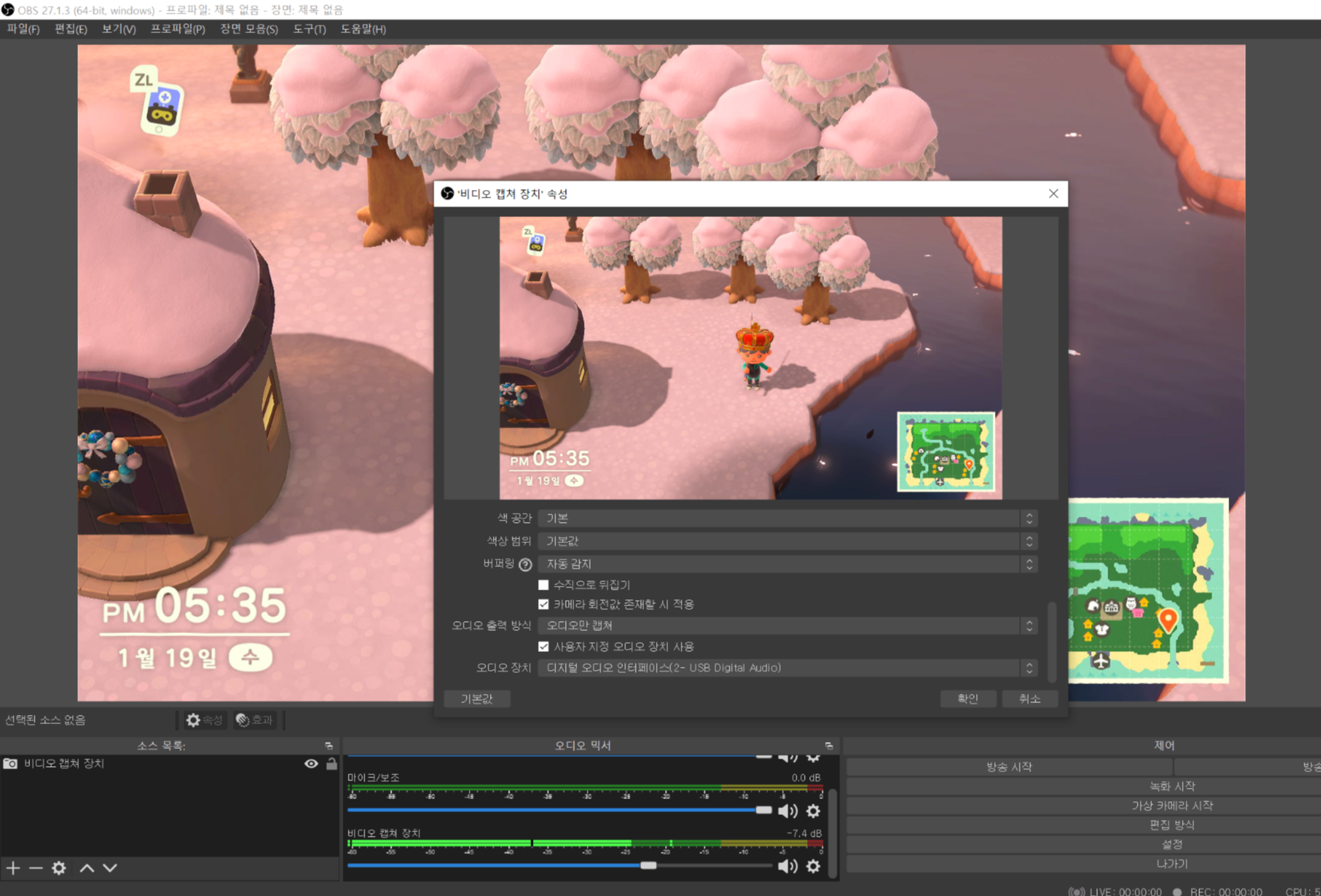This screenshot has width=1321, height=896.
Task: Adjust the 비디오 캡쳐 장치 volume slider
Action: click(x=560, y=866)
